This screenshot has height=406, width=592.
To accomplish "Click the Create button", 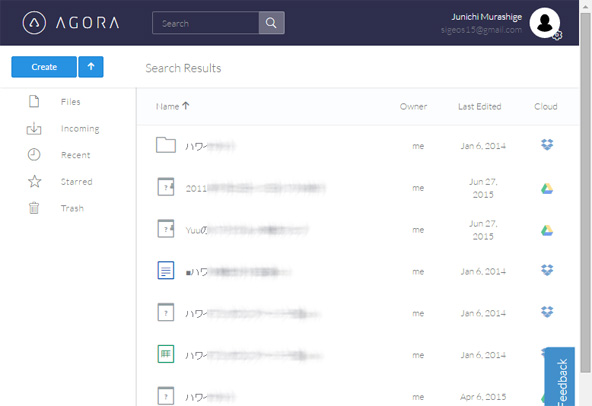I will pyautogui.click(x=44, y=67).
